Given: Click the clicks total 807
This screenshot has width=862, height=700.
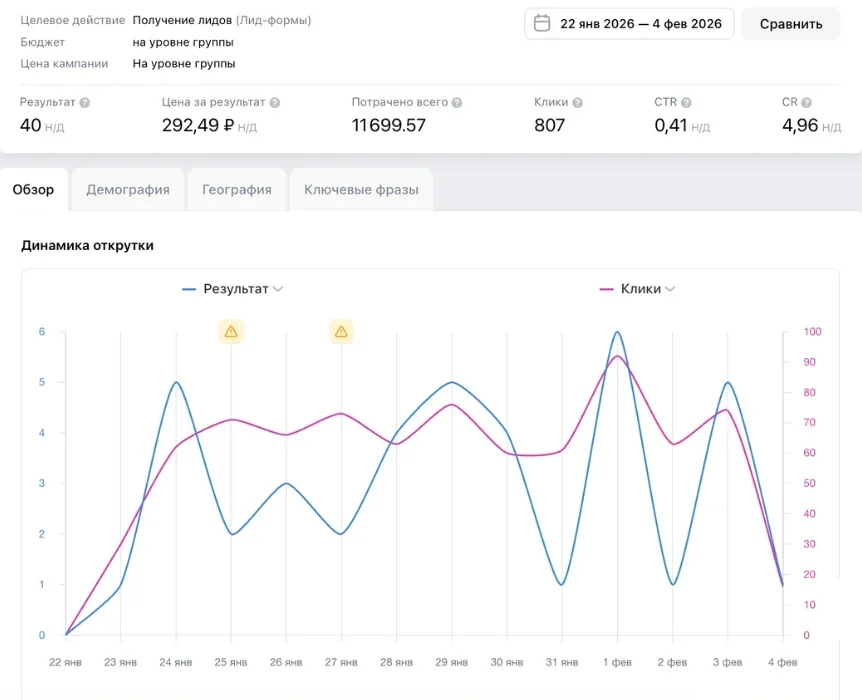Looking at the screenshot, I should [x=549, y=125].
